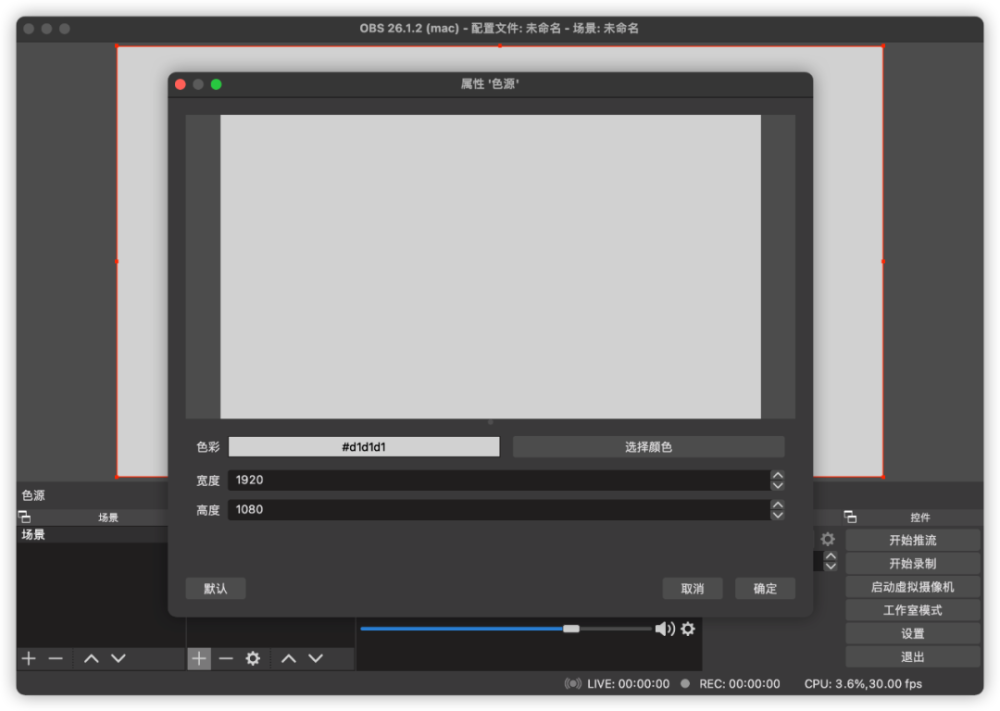
Task: Open audio mixer settings gear beside speaker
Action: pyautogui.click(x=688, y=629)
